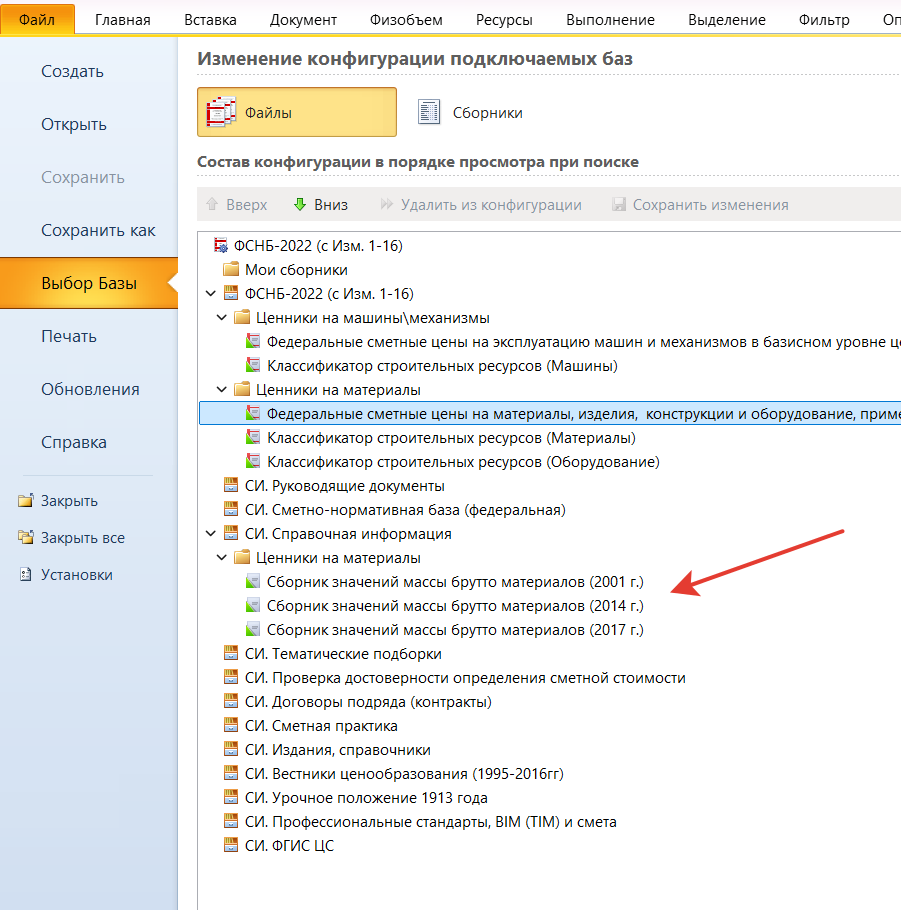Click the Закрыть все folder icon
Viewport: 901px width, 910px height.
pyautogui.click(x=26, y=537)
